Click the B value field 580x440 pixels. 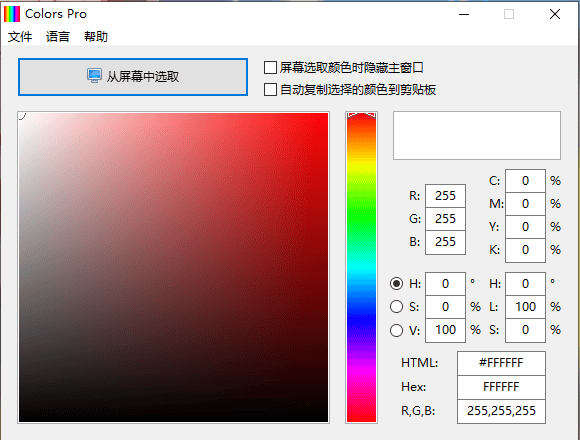[445, 242]
